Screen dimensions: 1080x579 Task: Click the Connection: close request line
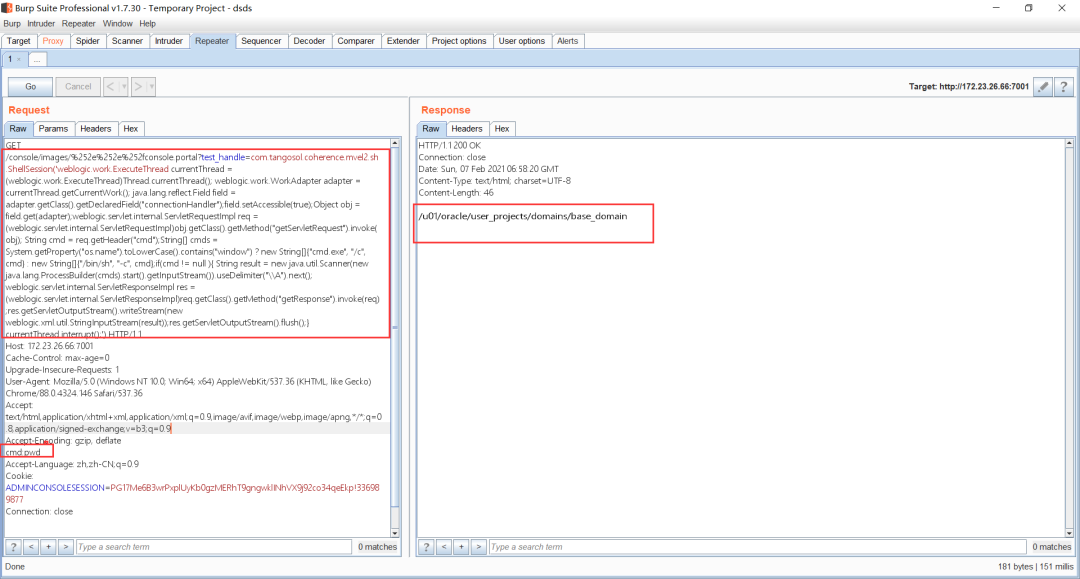[x=39, y=512]
